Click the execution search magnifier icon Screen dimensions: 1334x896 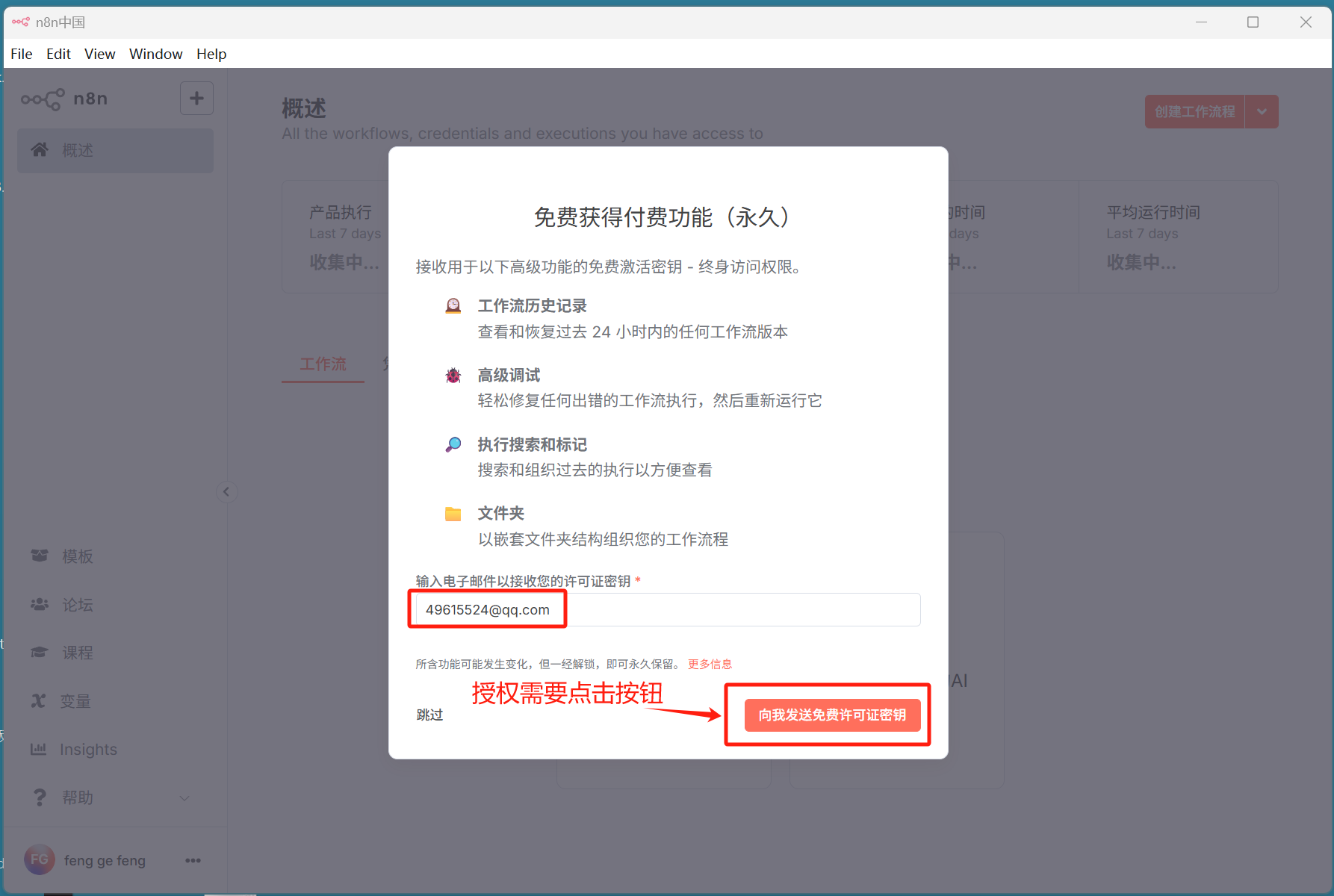[453, 444]
